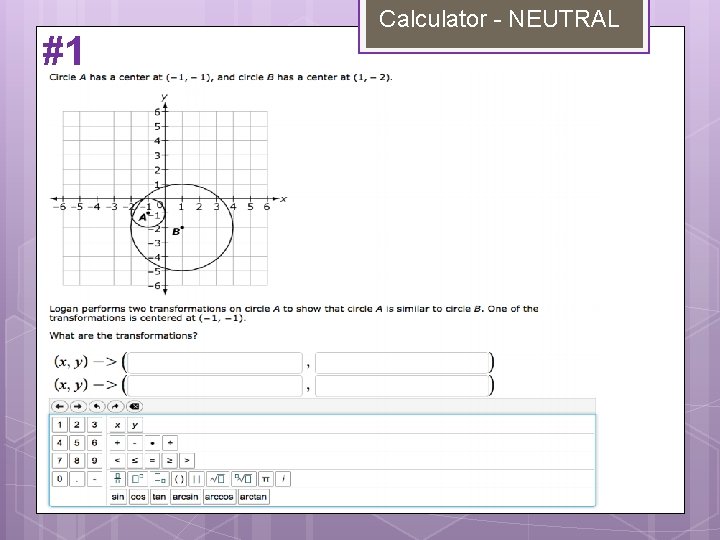Click point B on the graph
720x540 pixels.
182,228
